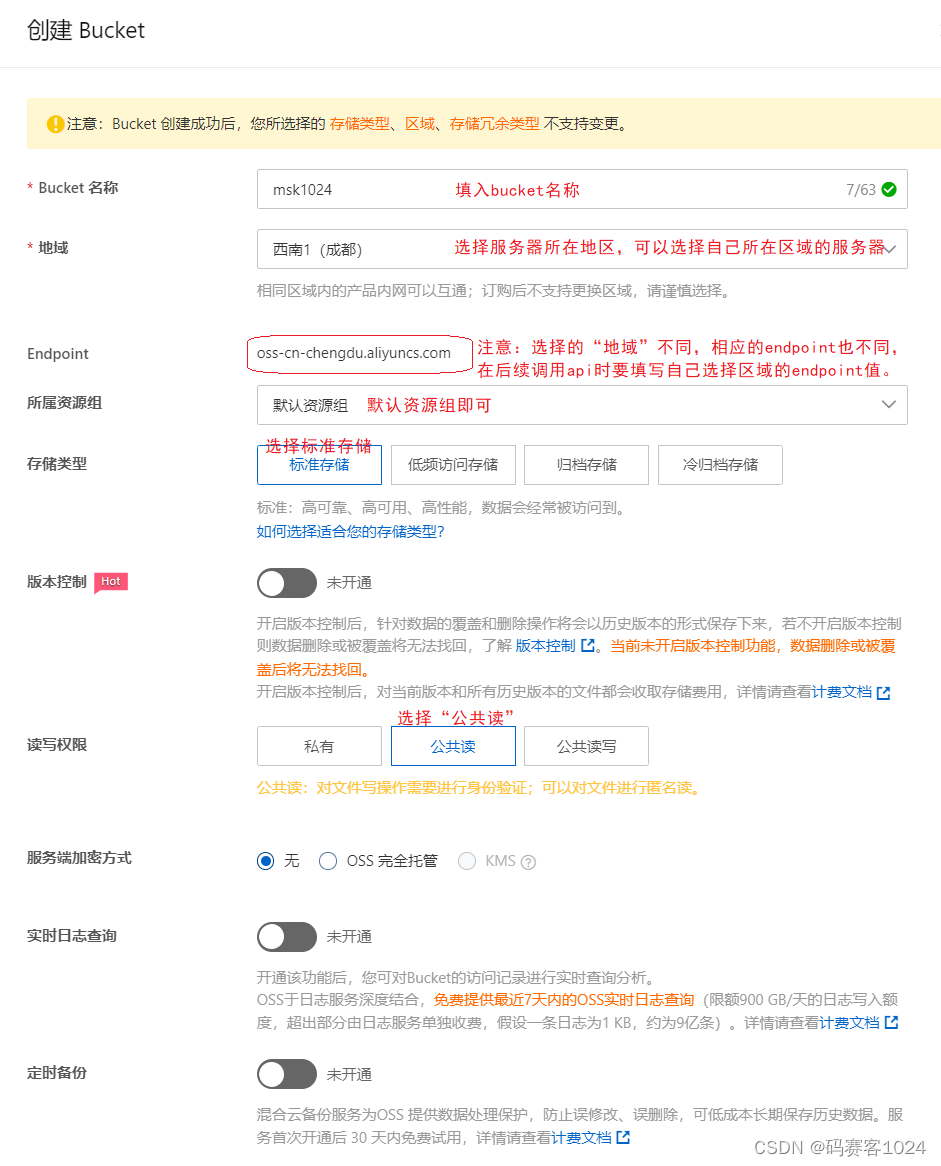Click 免费提供最近7天内的OSS实时日志查询 text
This screenshot has width=941, height=1166.
click(x=564, y=999)
